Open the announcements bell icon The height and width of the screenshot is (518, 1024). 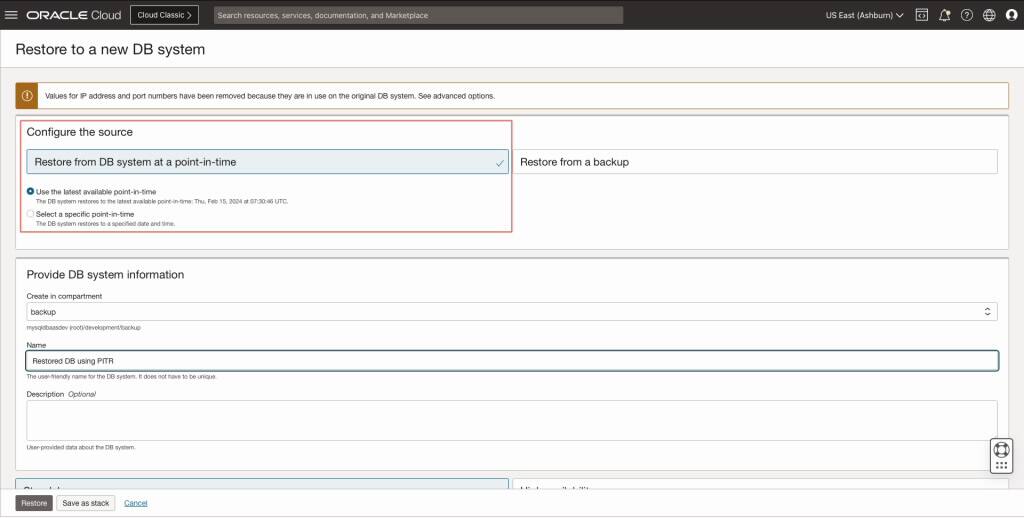coord(944,15)
